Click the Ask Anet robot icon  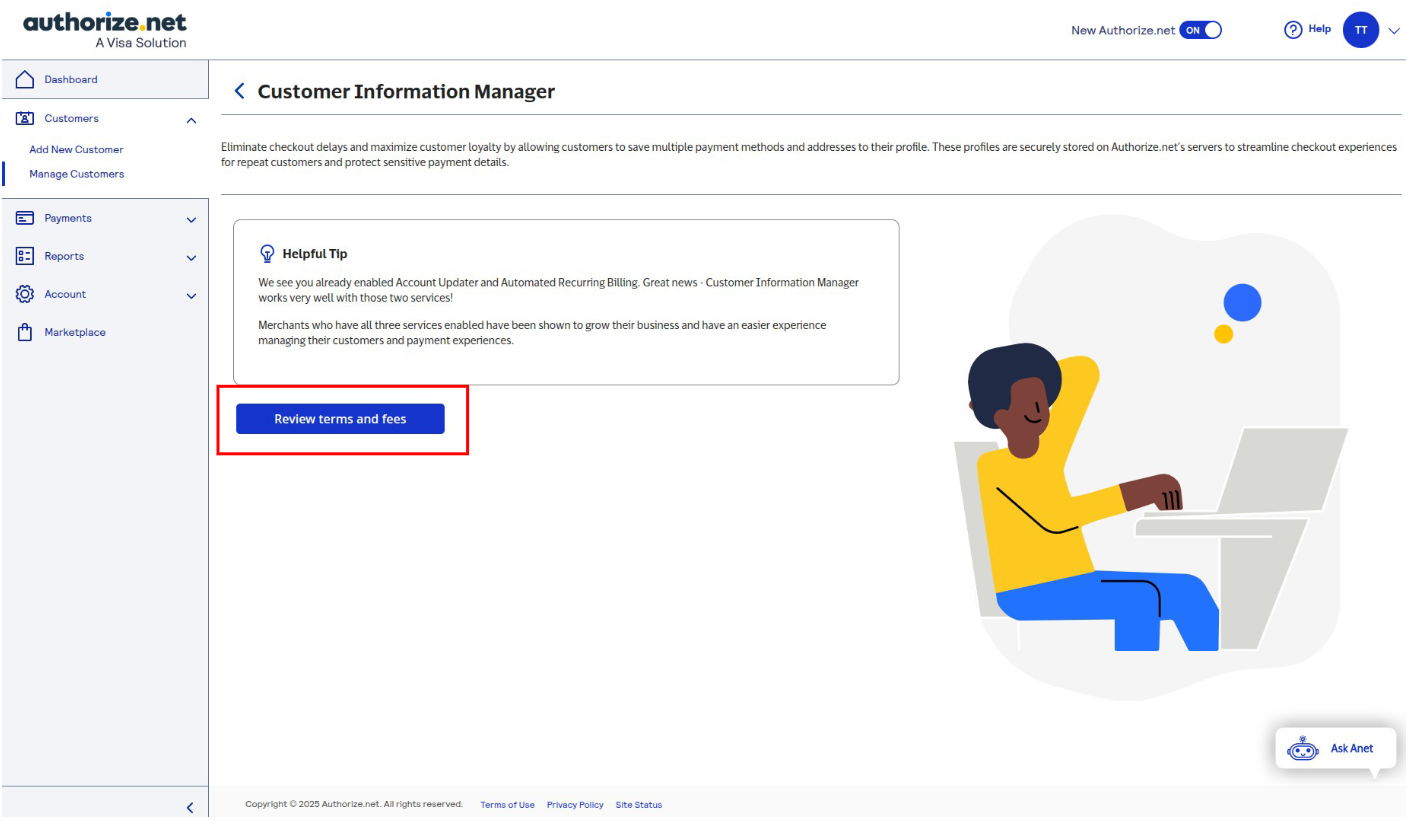pyautogui.click(x=1302, y=749)
